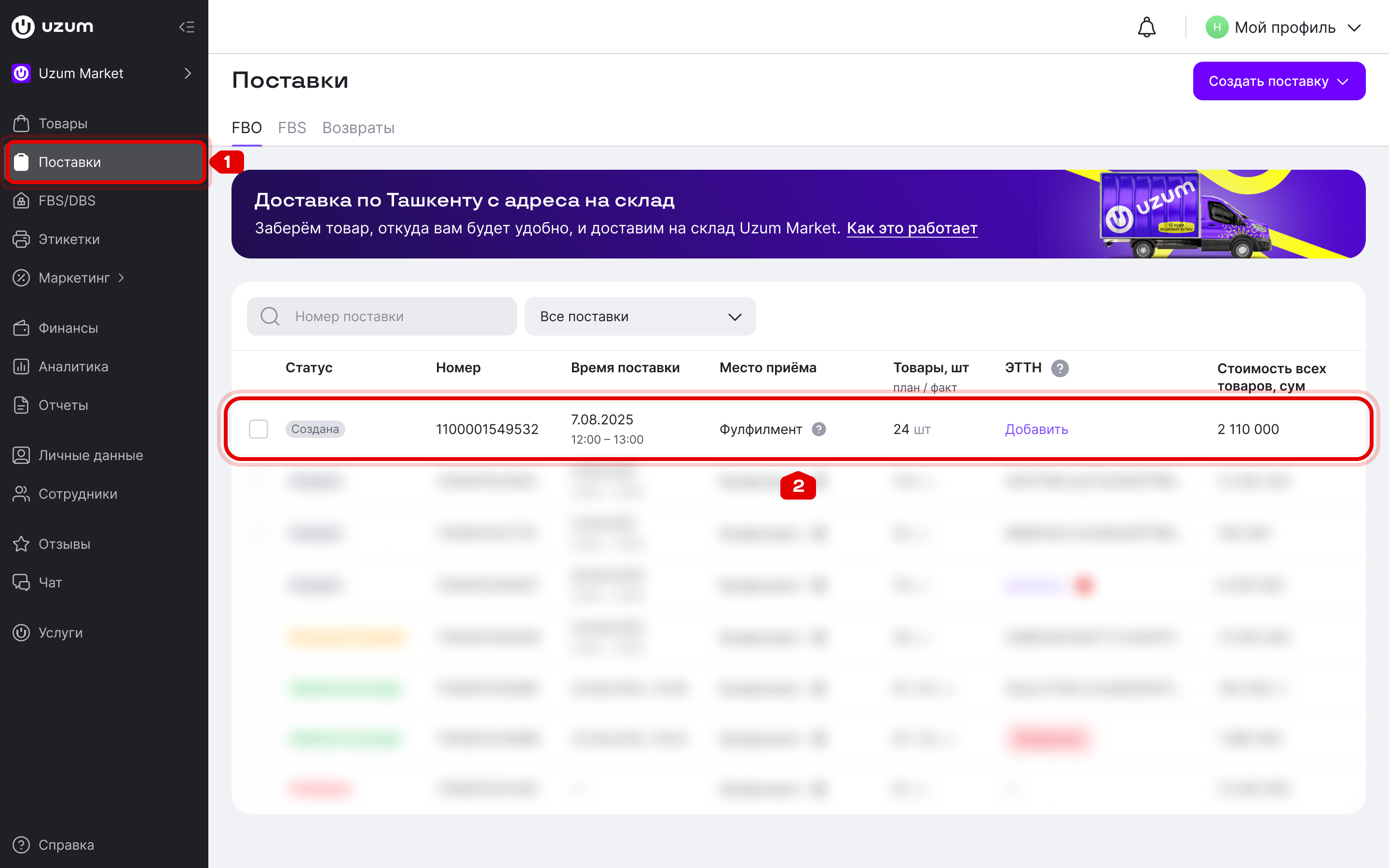Click the 24 шт quantity cell
This screenshot has height=868, width=1389.
click(x=912, y=429)
